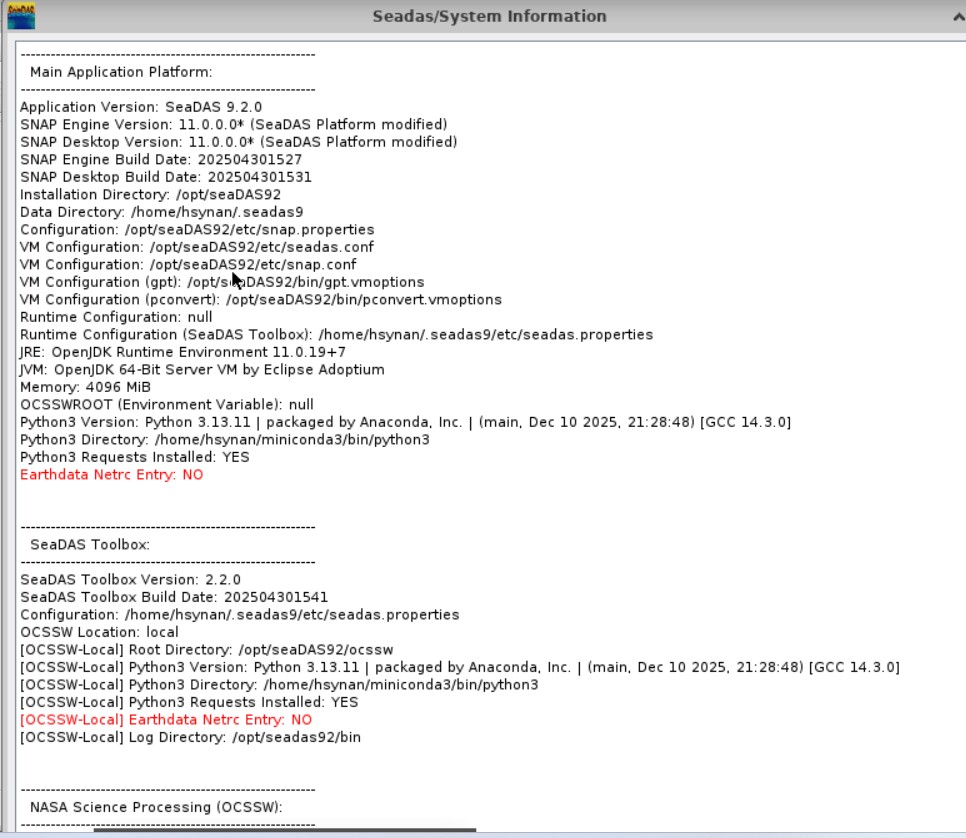Click the red OCSSW-Local Earthdata Netrc Entry line
966x838 pixels.
pos(166,720)
